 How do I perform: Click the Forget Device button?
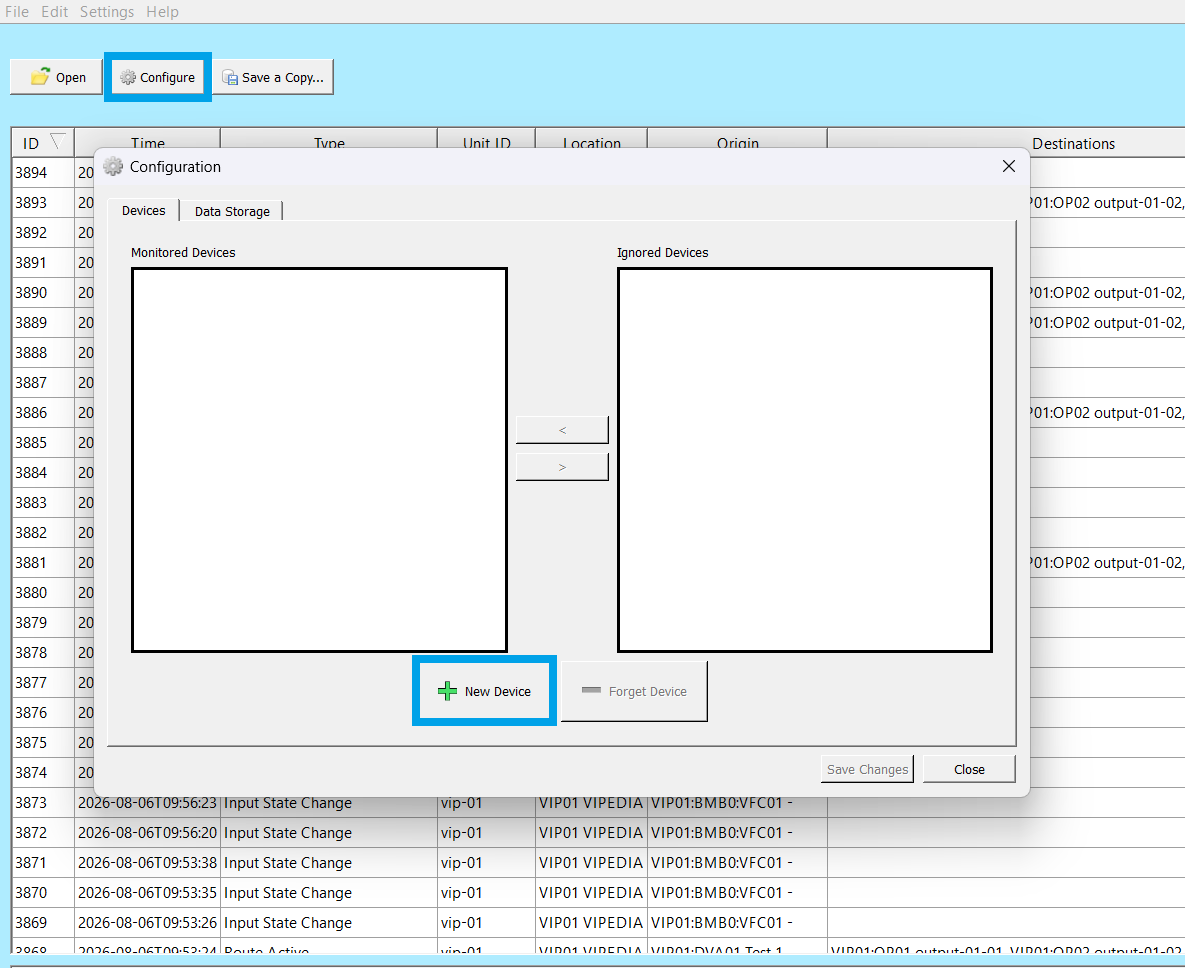(x=634, y=691)
